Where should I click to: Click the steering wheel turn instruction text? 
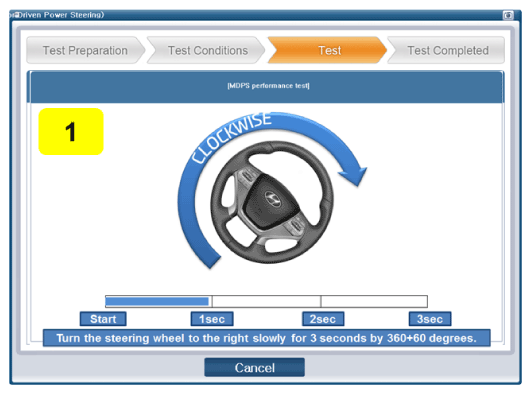pos(267,338)
